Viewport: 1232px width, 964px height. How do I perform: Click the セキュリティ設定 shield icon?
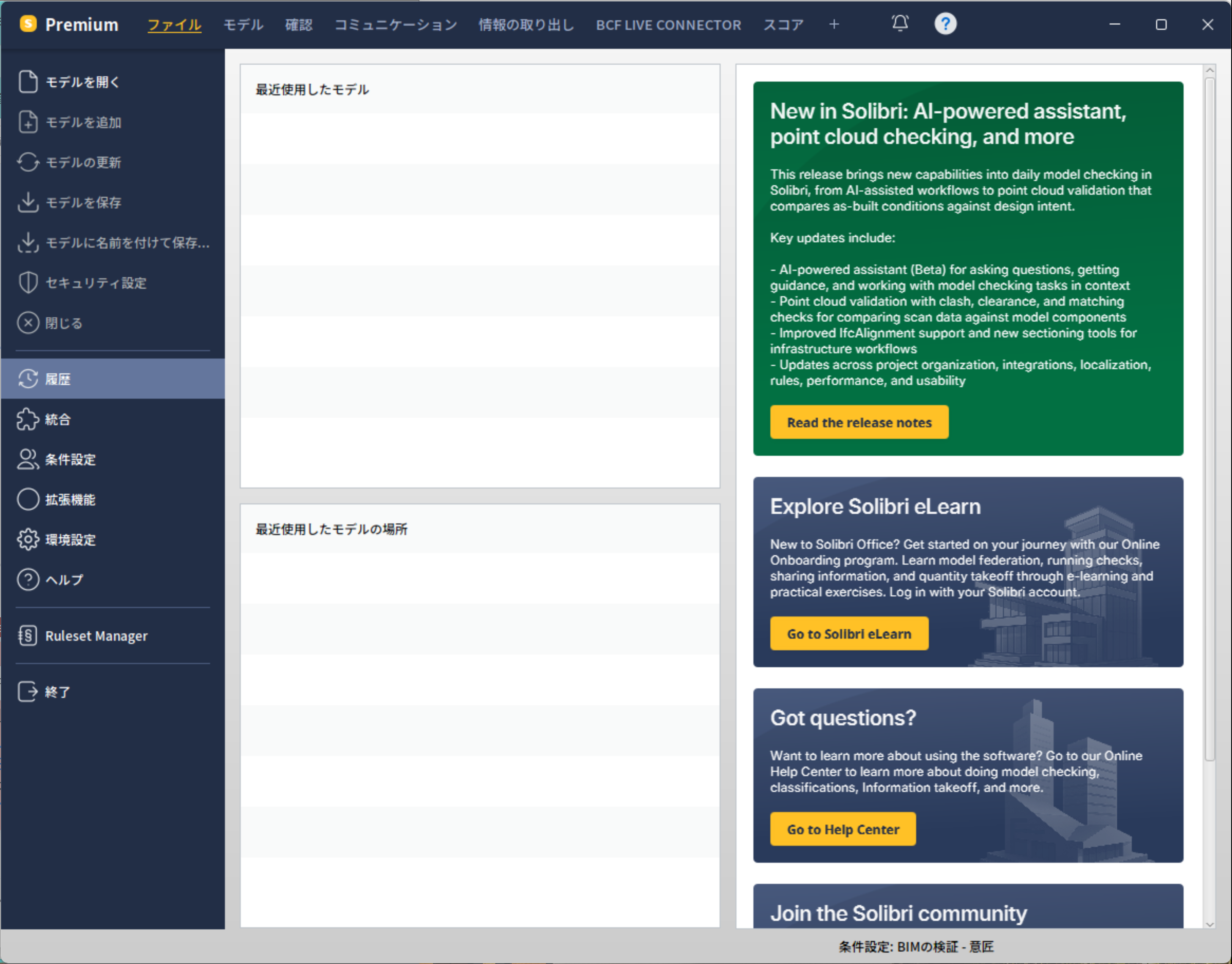(27, 282)
